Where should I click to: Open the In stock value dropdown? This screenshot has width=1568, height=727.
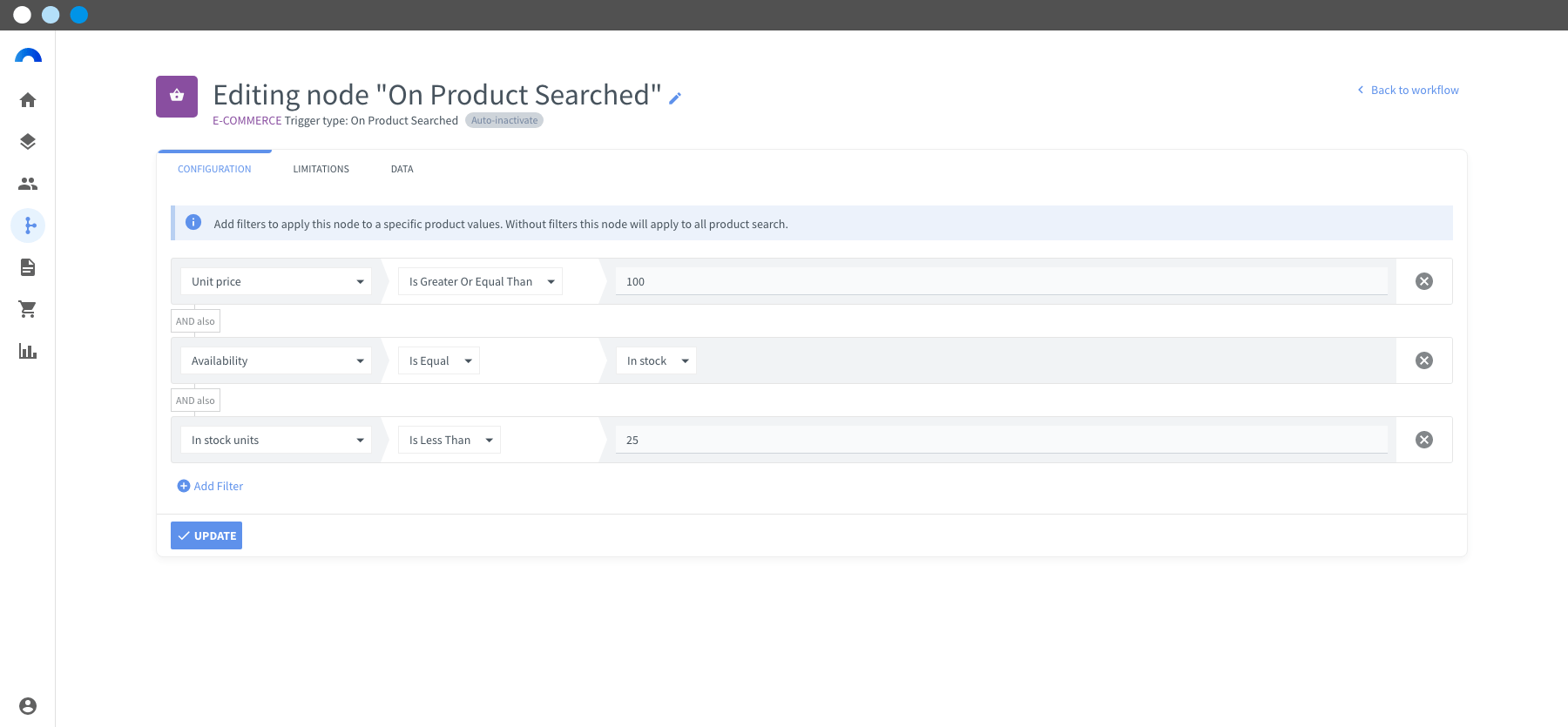pos(656,360)
